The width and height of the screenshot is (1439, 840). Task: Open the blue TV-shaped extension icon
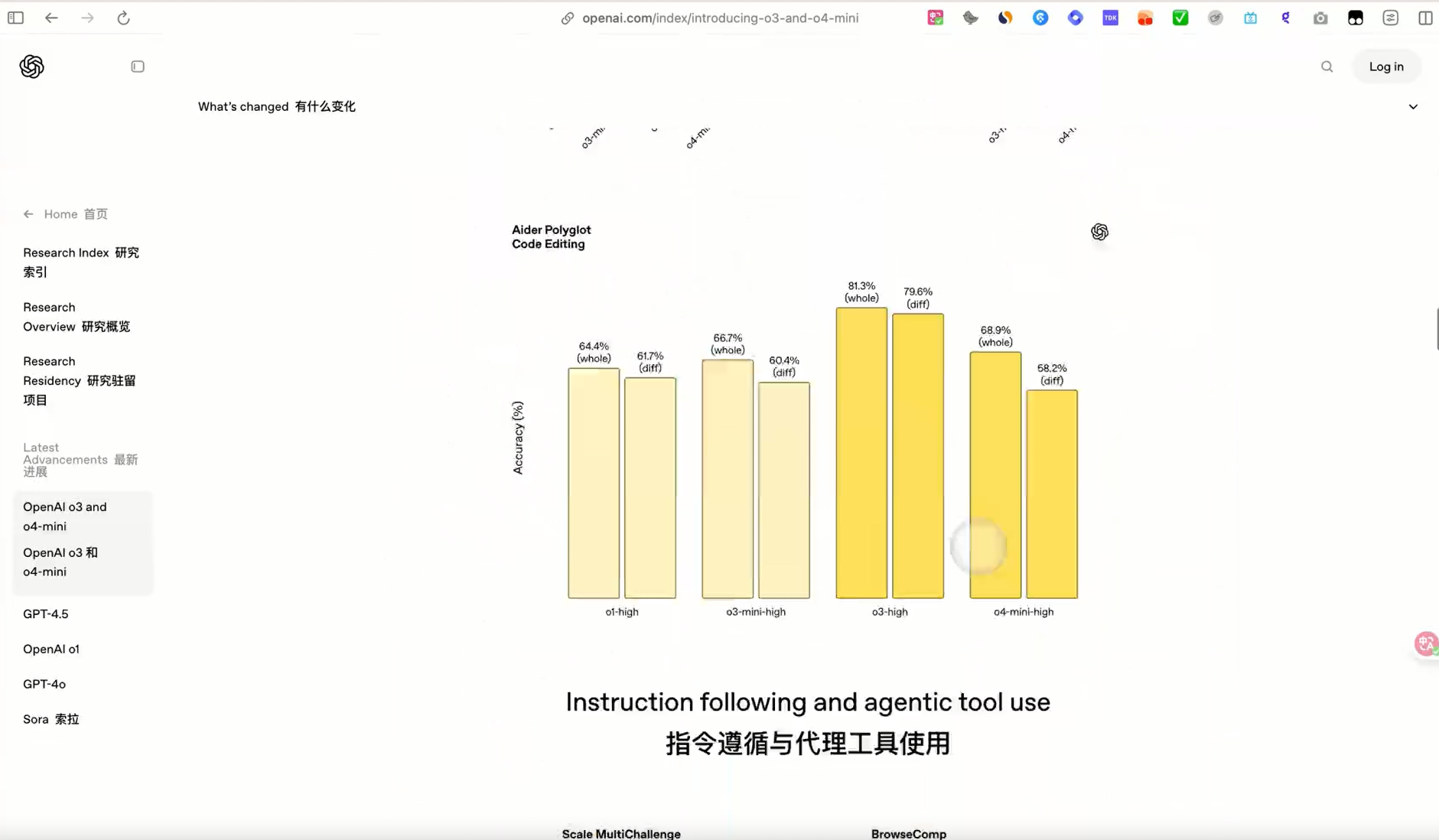tap(1251, 18)
